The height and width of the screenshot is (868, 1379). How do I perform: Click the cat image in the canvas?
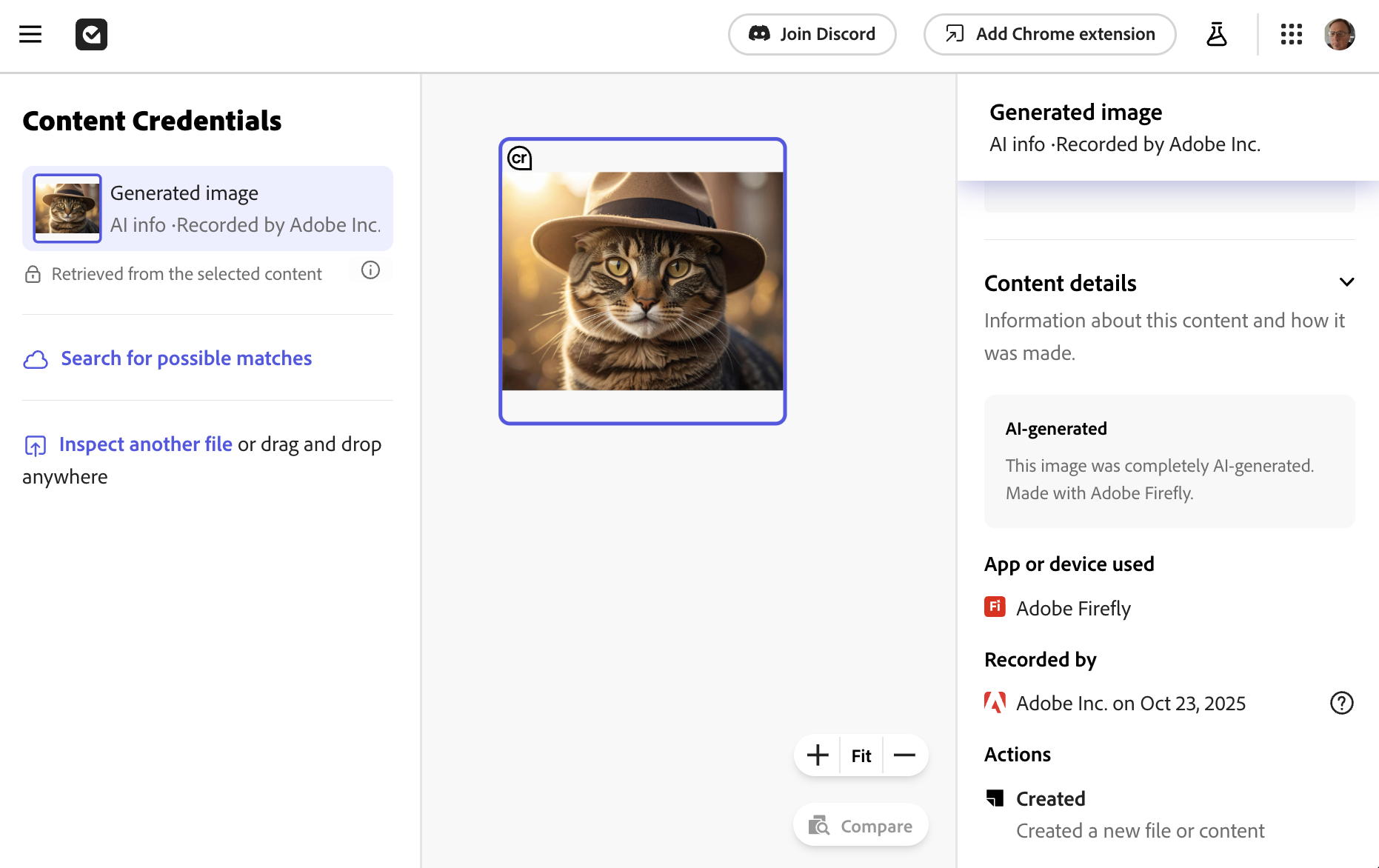[x=642, y=281]
